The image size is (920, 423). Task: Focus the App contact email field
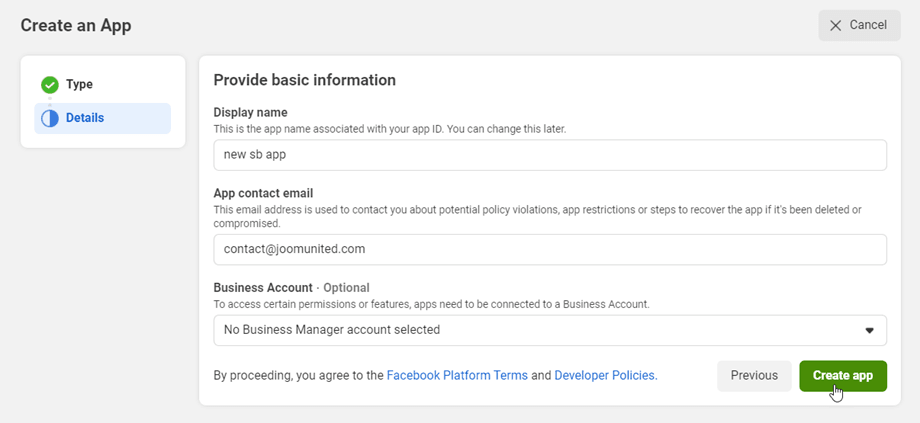coord(550,250)
